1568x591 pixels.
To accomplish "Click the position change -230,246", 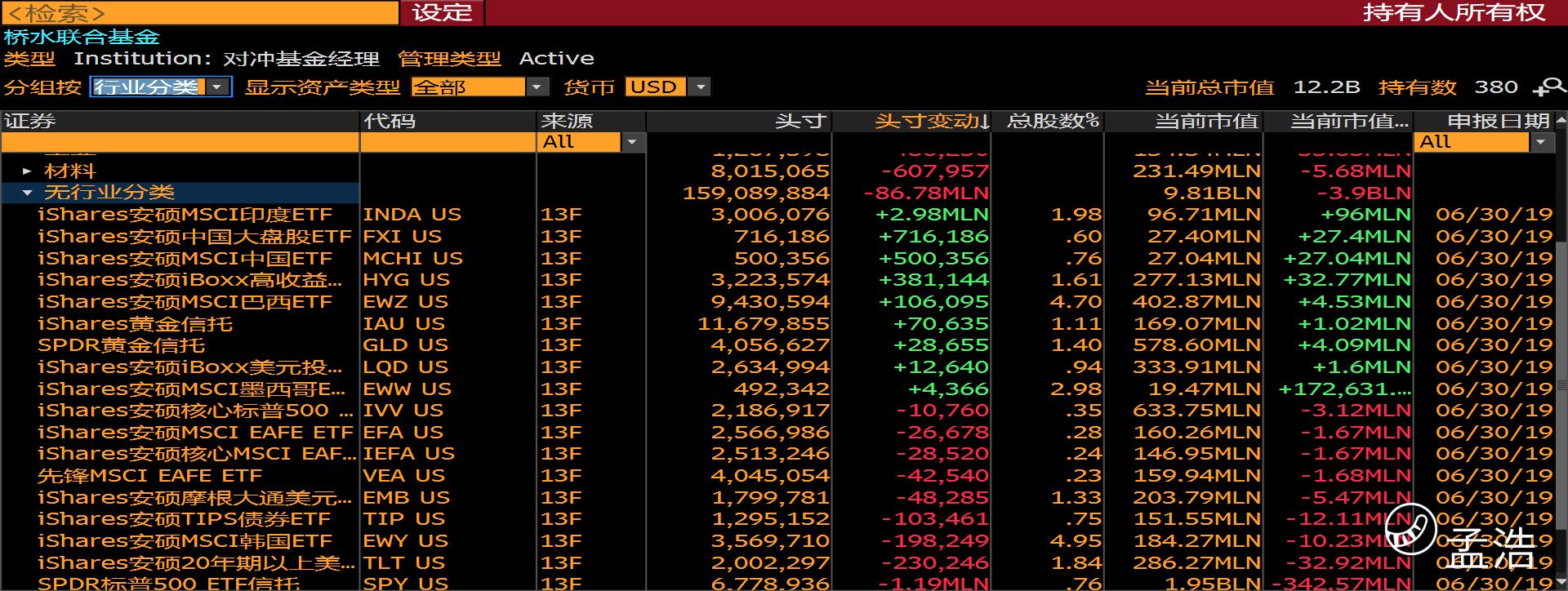I will point(935,563).
